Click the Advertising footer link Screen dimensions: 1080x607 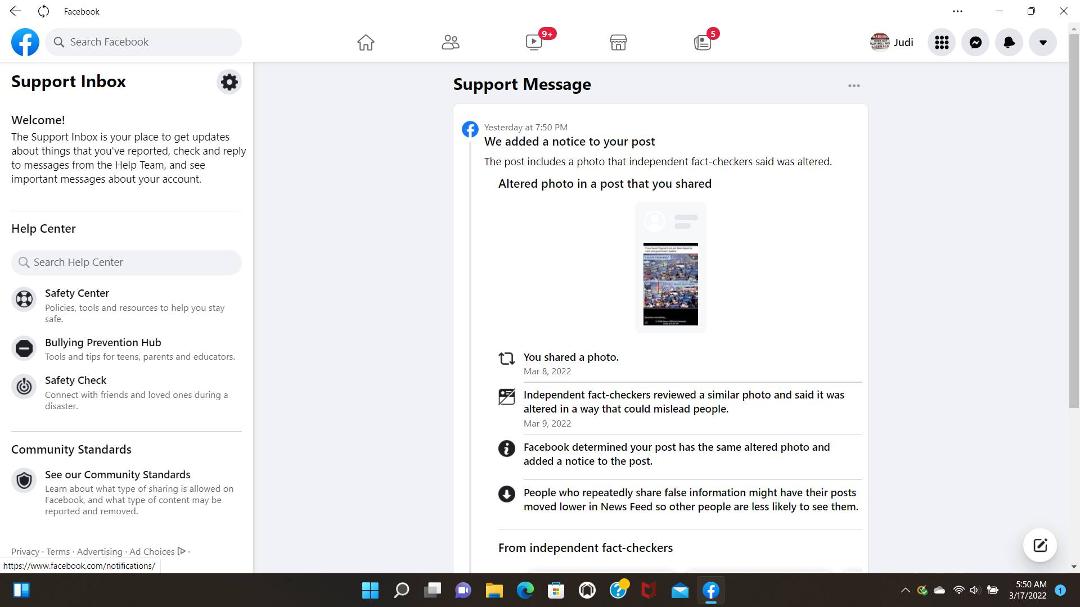(99, 552)
